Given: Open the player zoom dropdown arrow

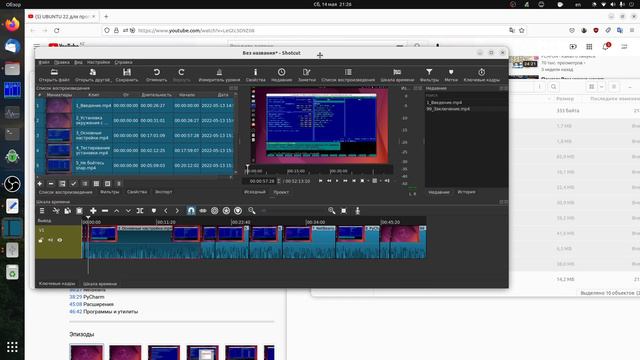Looking at the screenshot, I should tap(368, 181).
